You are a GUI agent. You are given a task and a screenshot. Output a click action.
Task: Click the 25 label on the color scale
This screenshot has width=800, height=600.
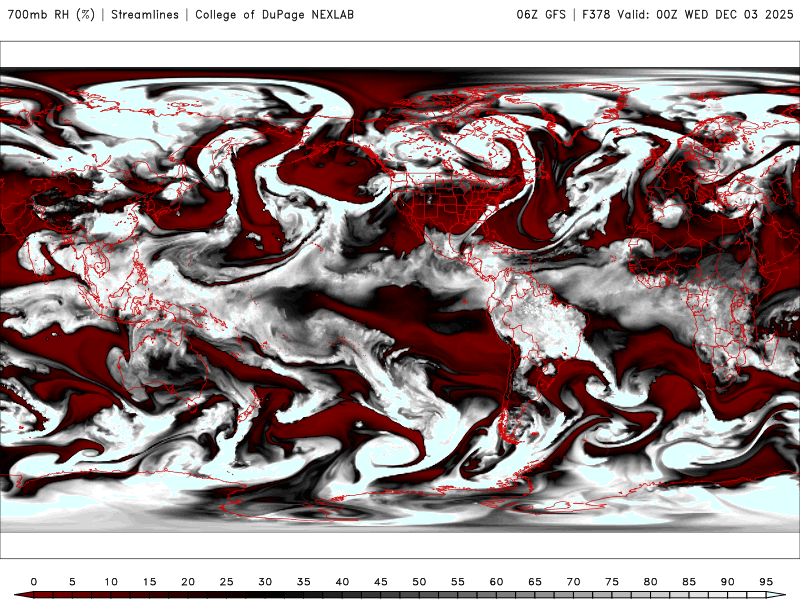(x=227, y=582)
